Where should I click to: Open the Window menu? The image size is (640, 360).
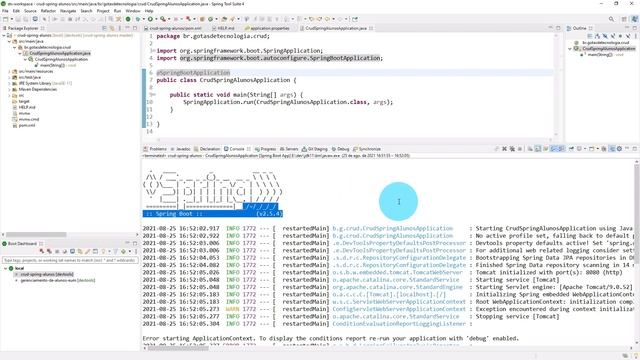click(x=133, y=11)
